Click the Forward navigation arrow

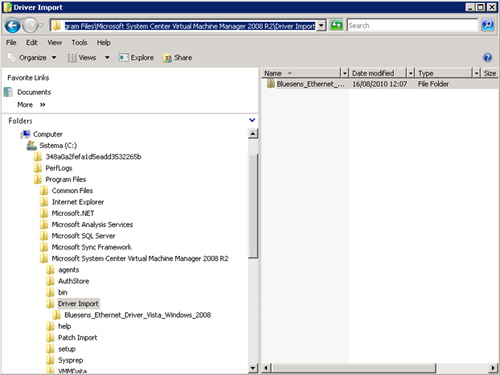30,26
